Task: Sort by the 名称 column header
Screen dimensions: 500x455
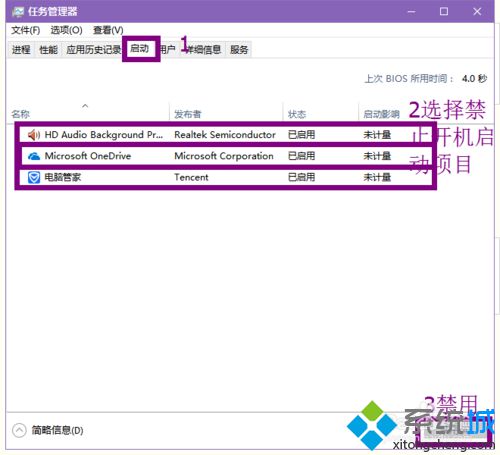Action: click(21, 114)
